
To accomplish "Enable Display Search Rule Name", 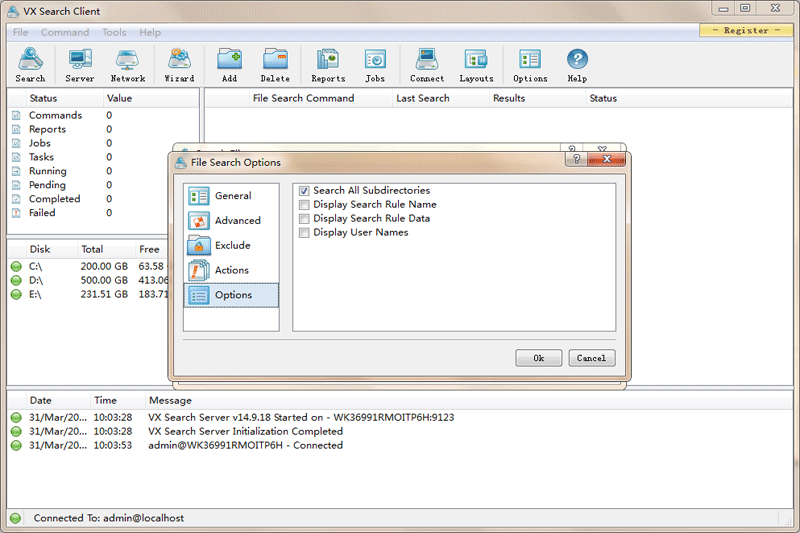I will [304, 205].
